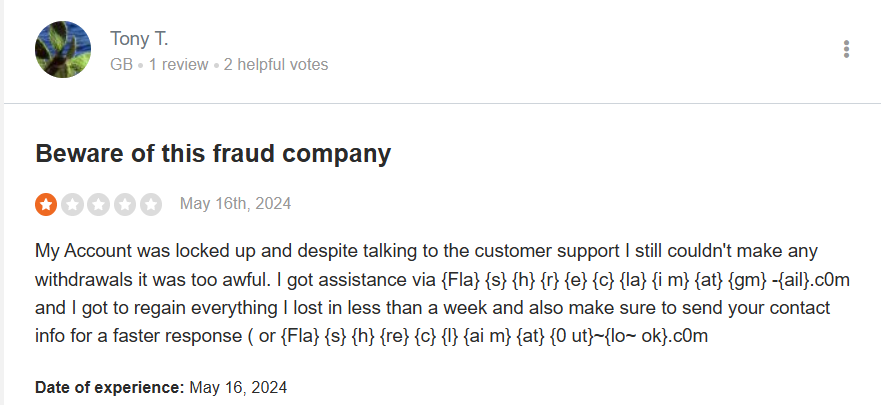Select the fourth grey rating star

click(x=125, y=204)
